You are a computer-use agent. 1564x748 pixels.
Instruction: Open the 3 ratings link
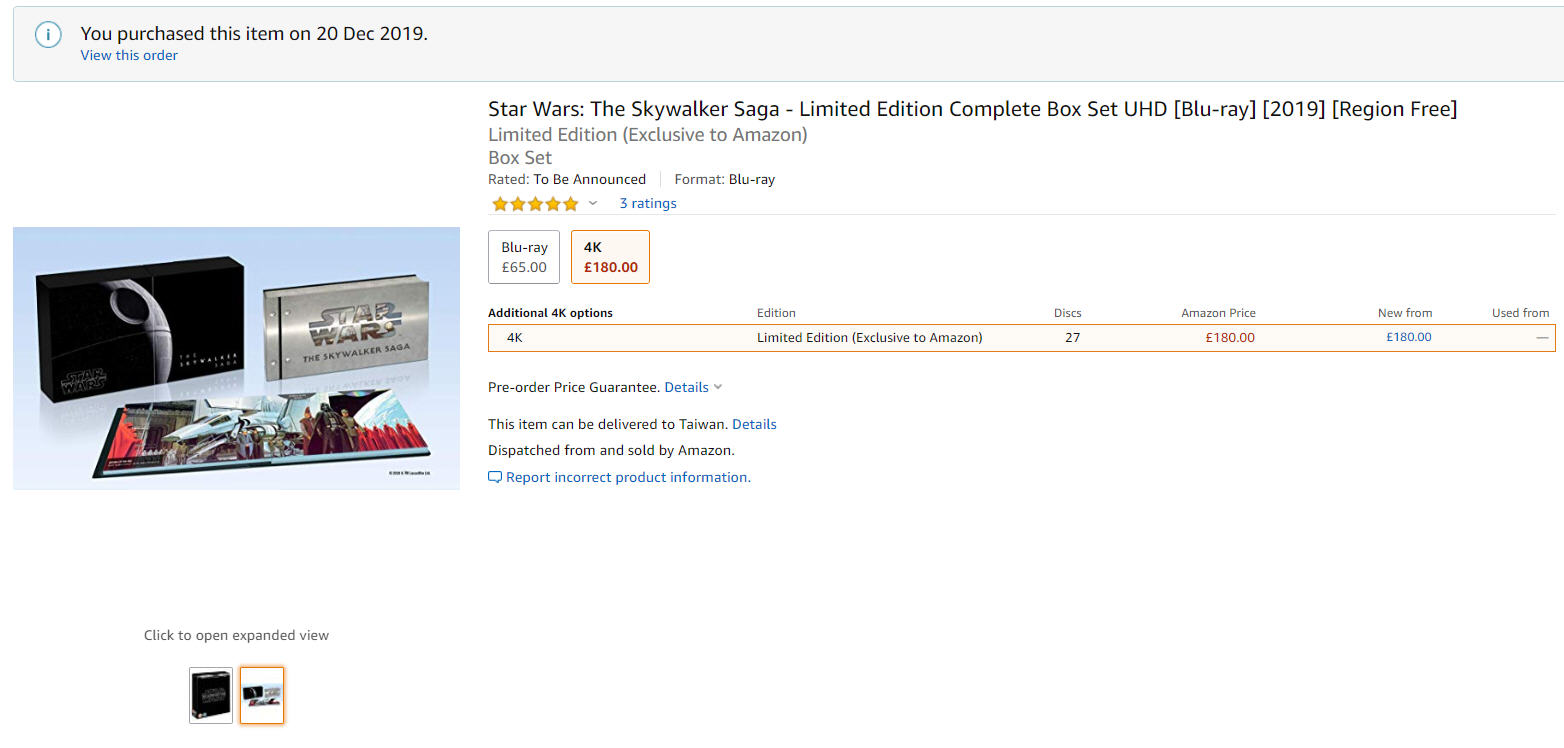point(648,203)
